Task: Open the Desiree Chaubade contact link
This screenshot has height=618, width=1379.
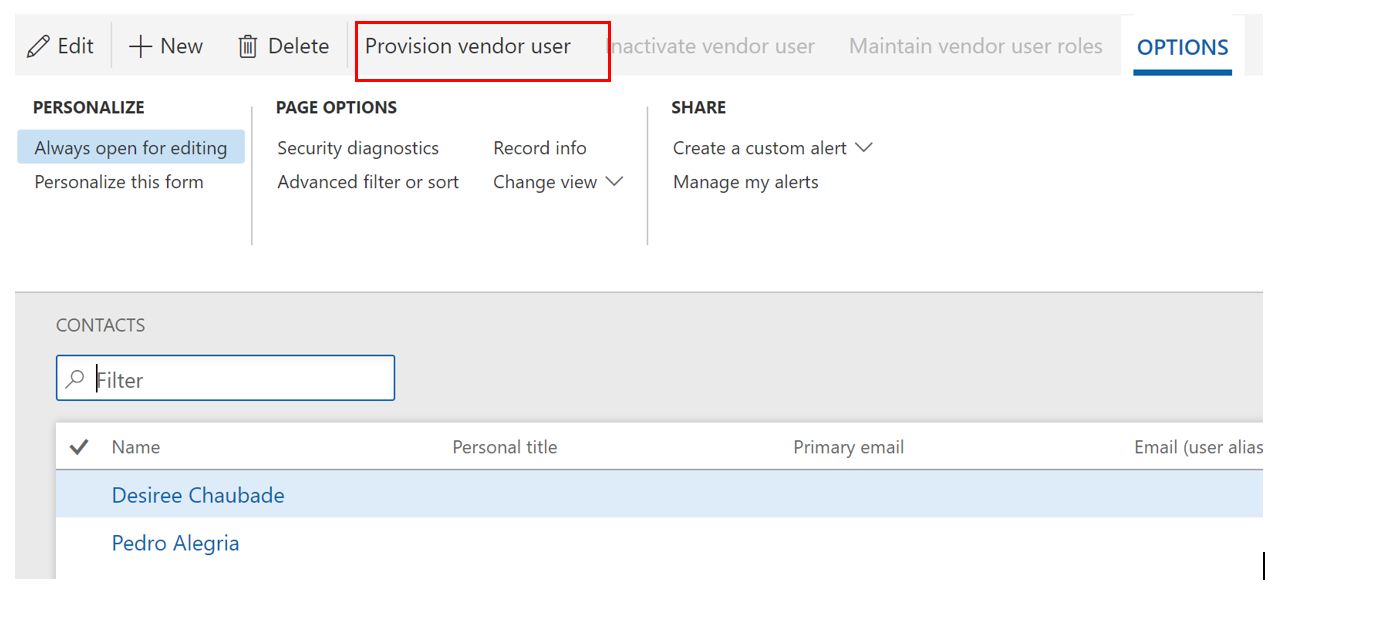Action: coord(198,495)
